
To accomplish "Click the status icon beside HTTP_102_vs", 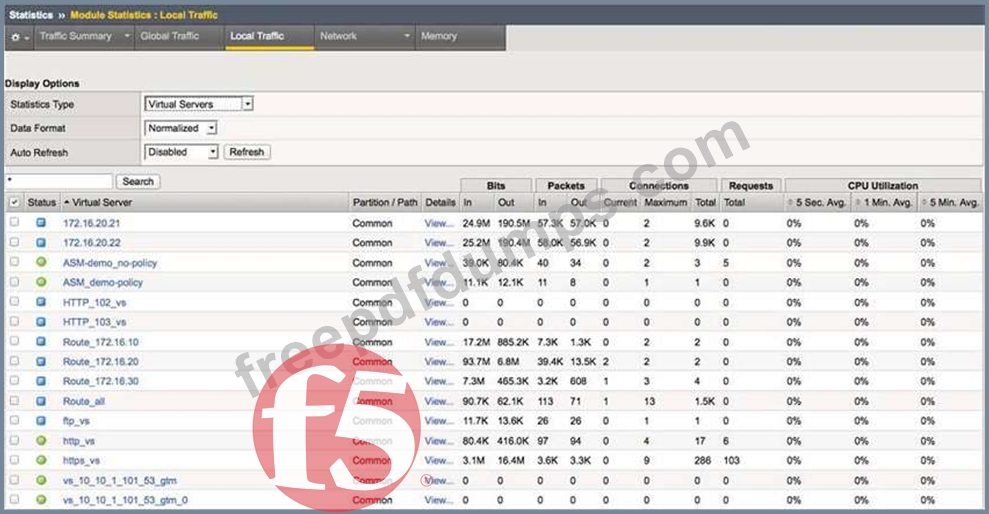I will (x=41, y=302).
